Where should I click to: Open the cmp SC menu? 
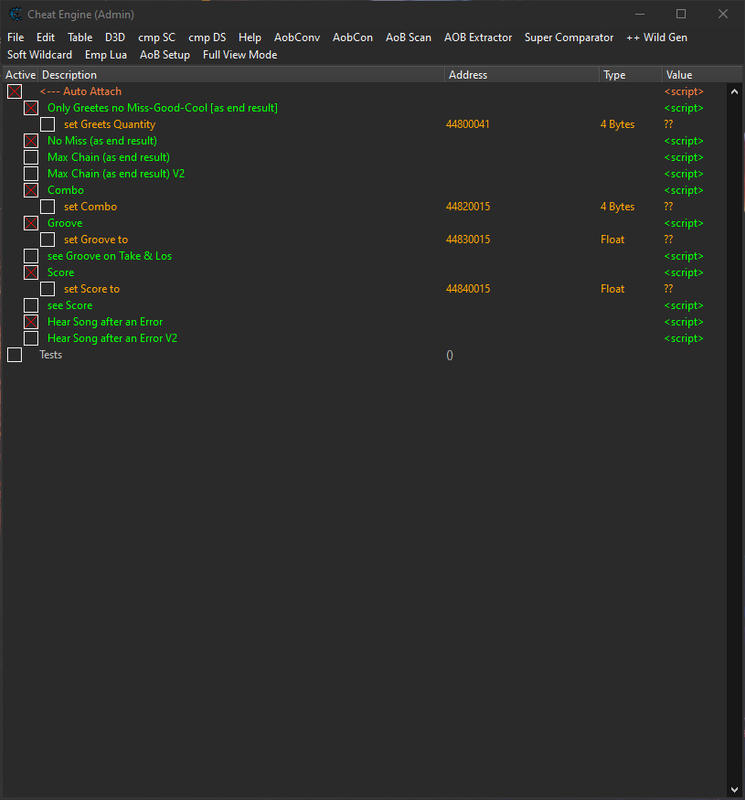click(x=157, y=37)
